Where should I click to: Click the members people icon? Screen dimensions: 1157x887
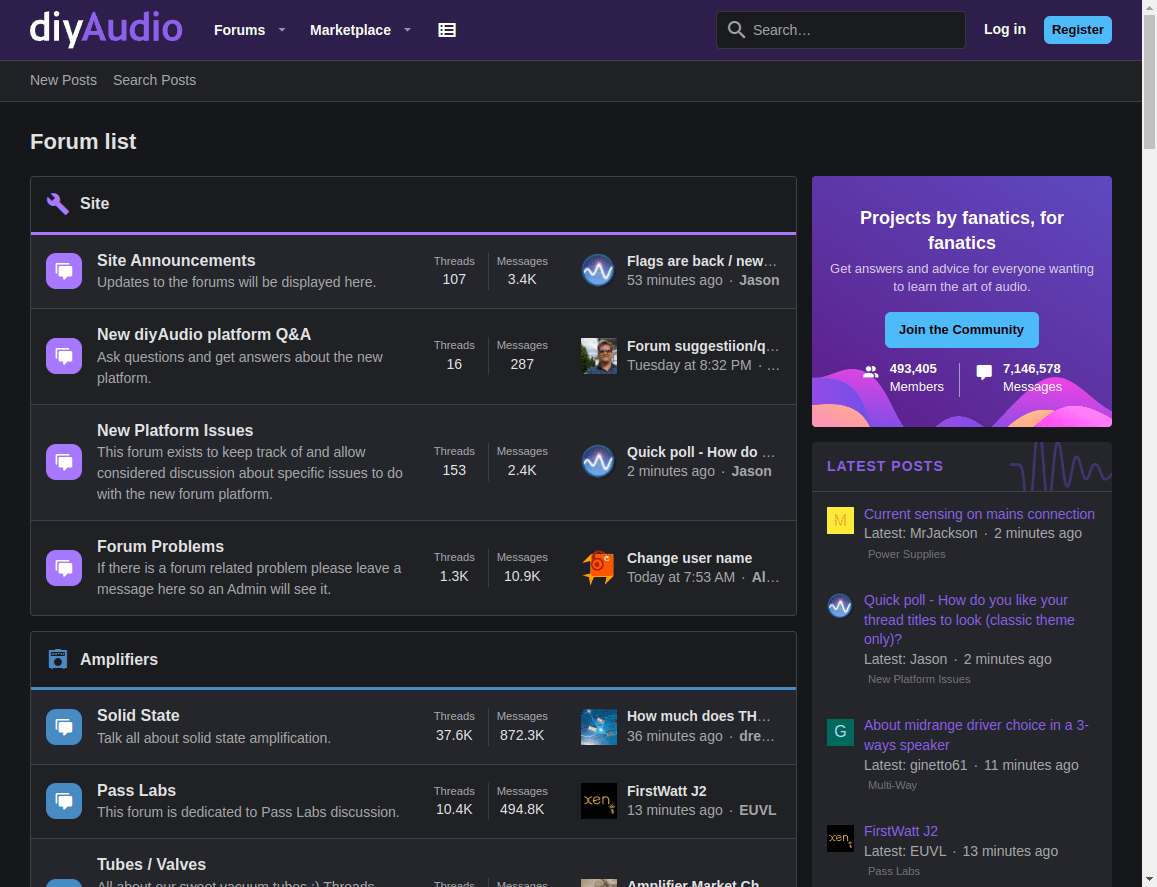[871, 372]
